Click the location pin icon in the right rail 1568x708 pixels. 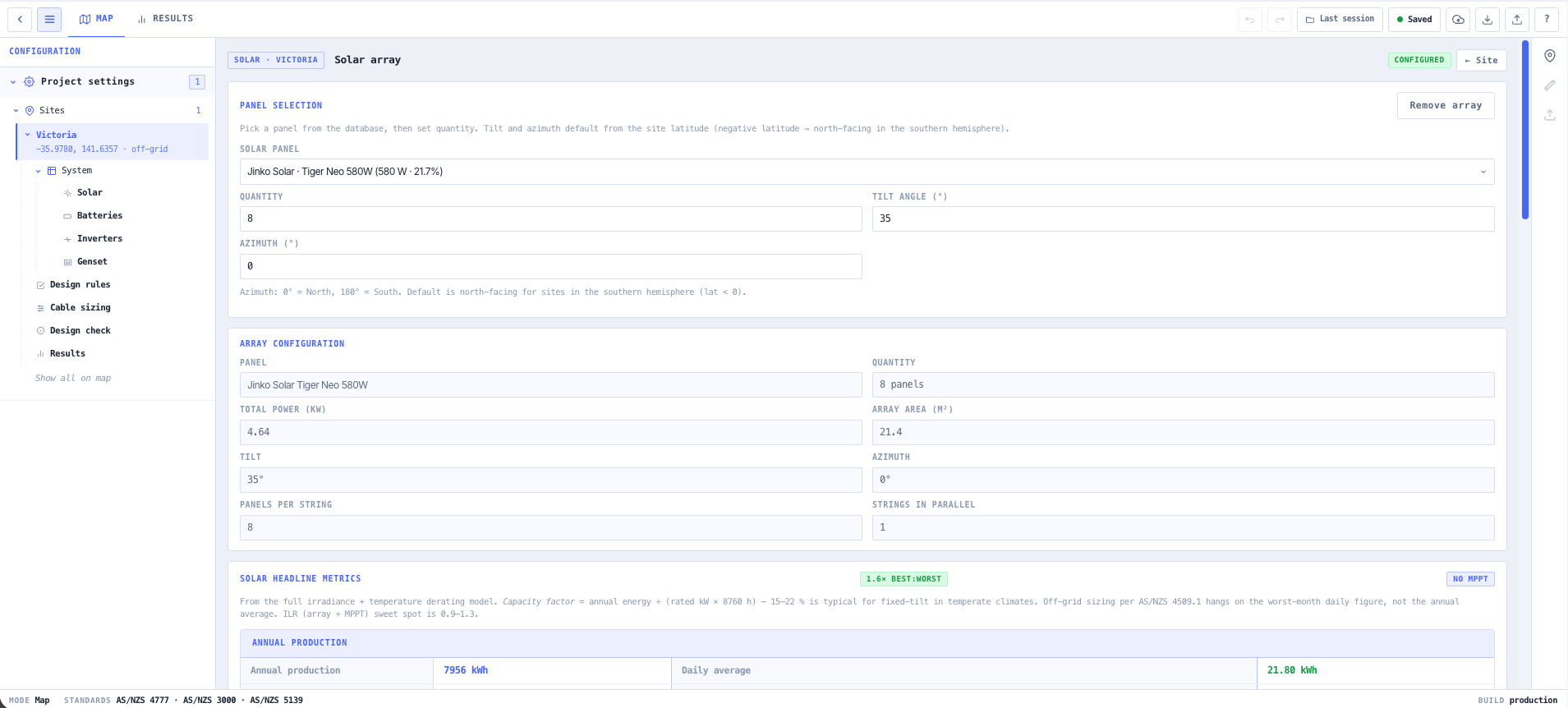click(1550, 56)
